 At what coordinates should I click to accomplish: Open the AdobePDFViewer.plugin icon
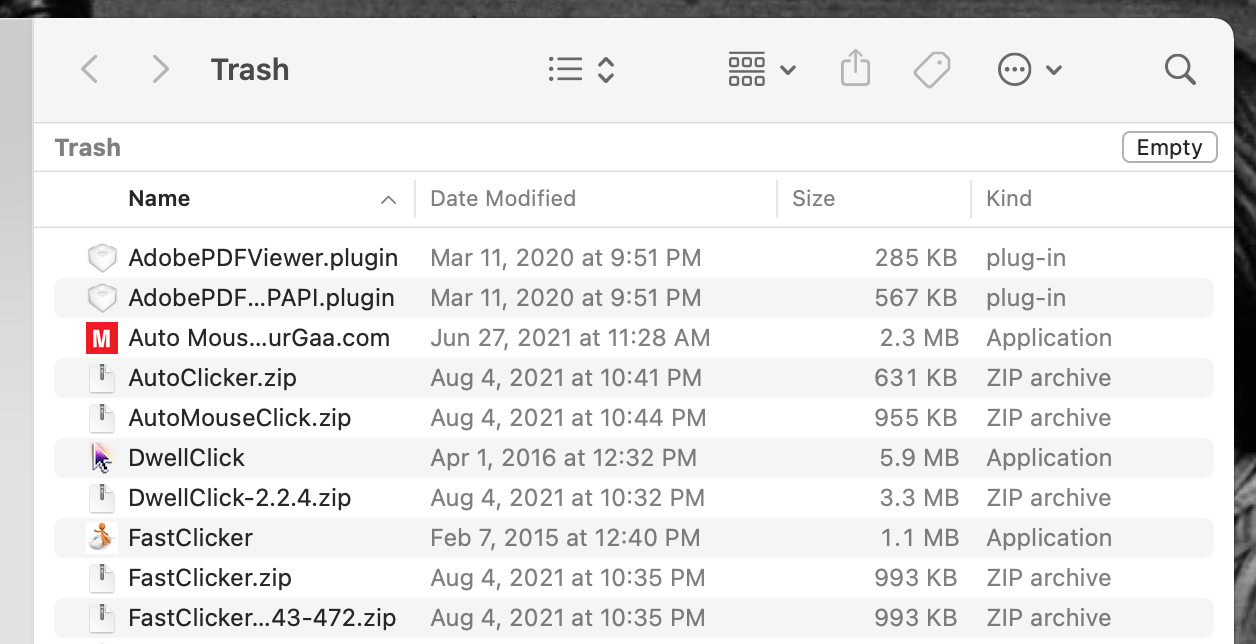(101, 257)
